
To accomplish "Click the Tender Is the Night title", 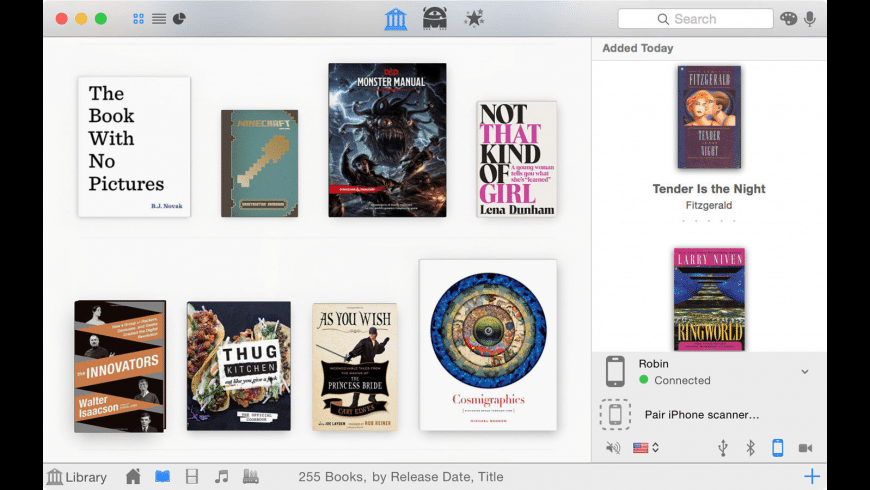I will [x=709, y=189].
